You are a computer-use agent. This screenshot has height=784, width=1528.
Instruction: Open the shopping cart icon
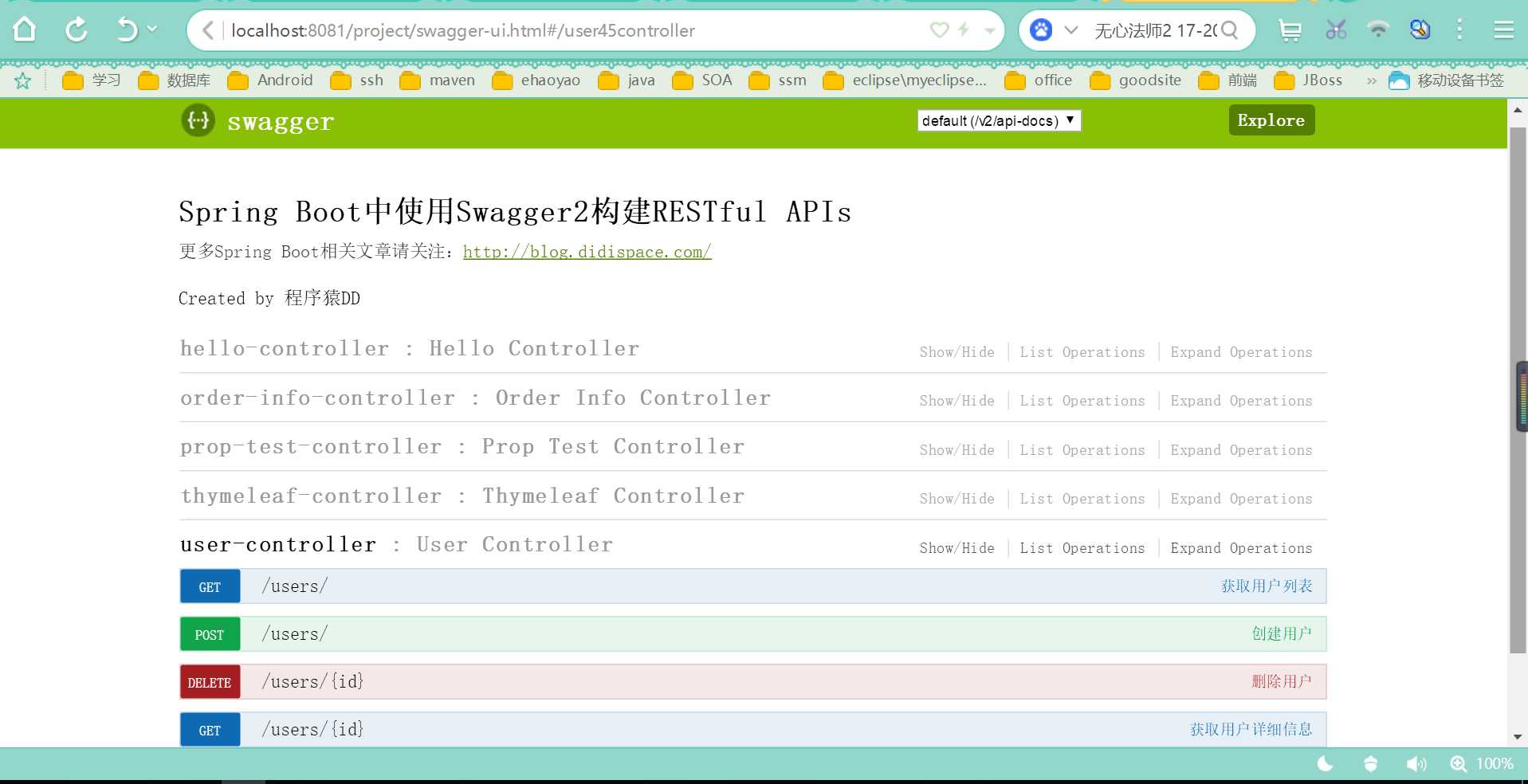click(x=1290, y=30)
